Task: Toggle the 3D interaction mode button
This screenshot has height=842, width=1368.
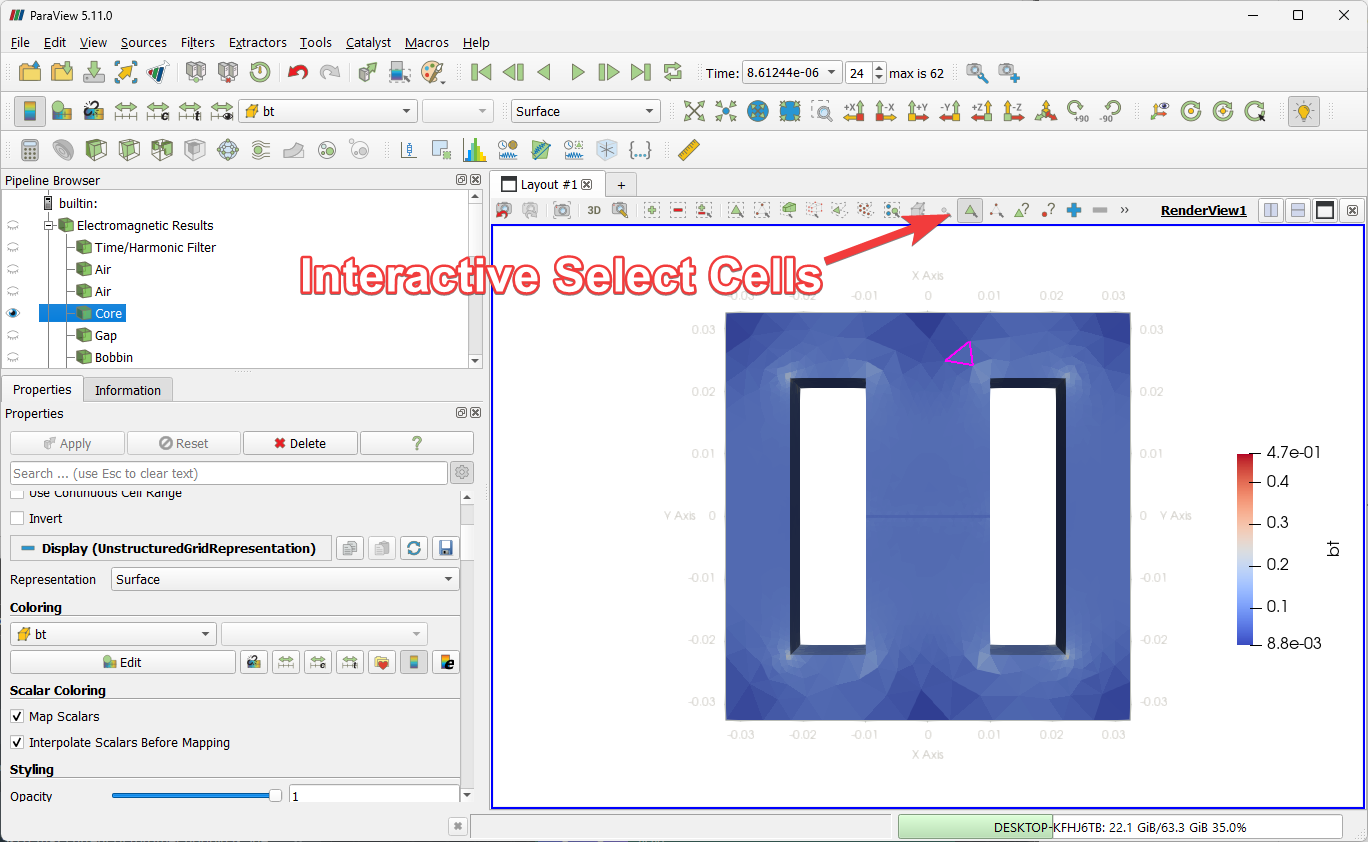Action: (594, 210)
